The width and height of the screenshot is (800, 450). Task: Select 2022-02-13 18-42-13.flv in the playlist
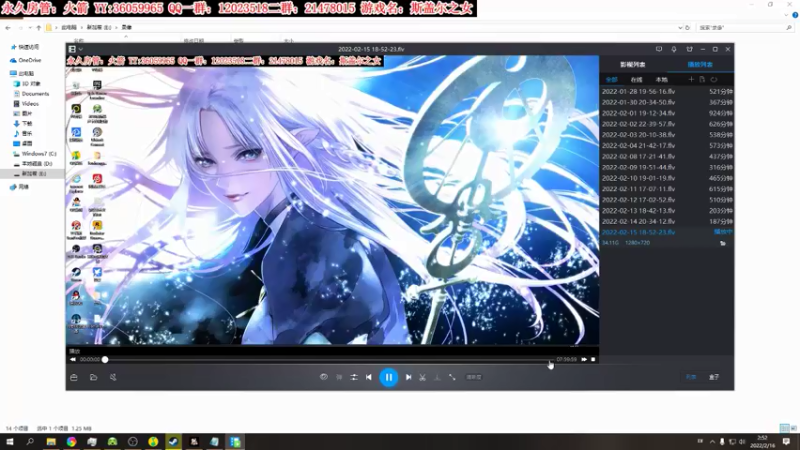(x=667, y=211)
